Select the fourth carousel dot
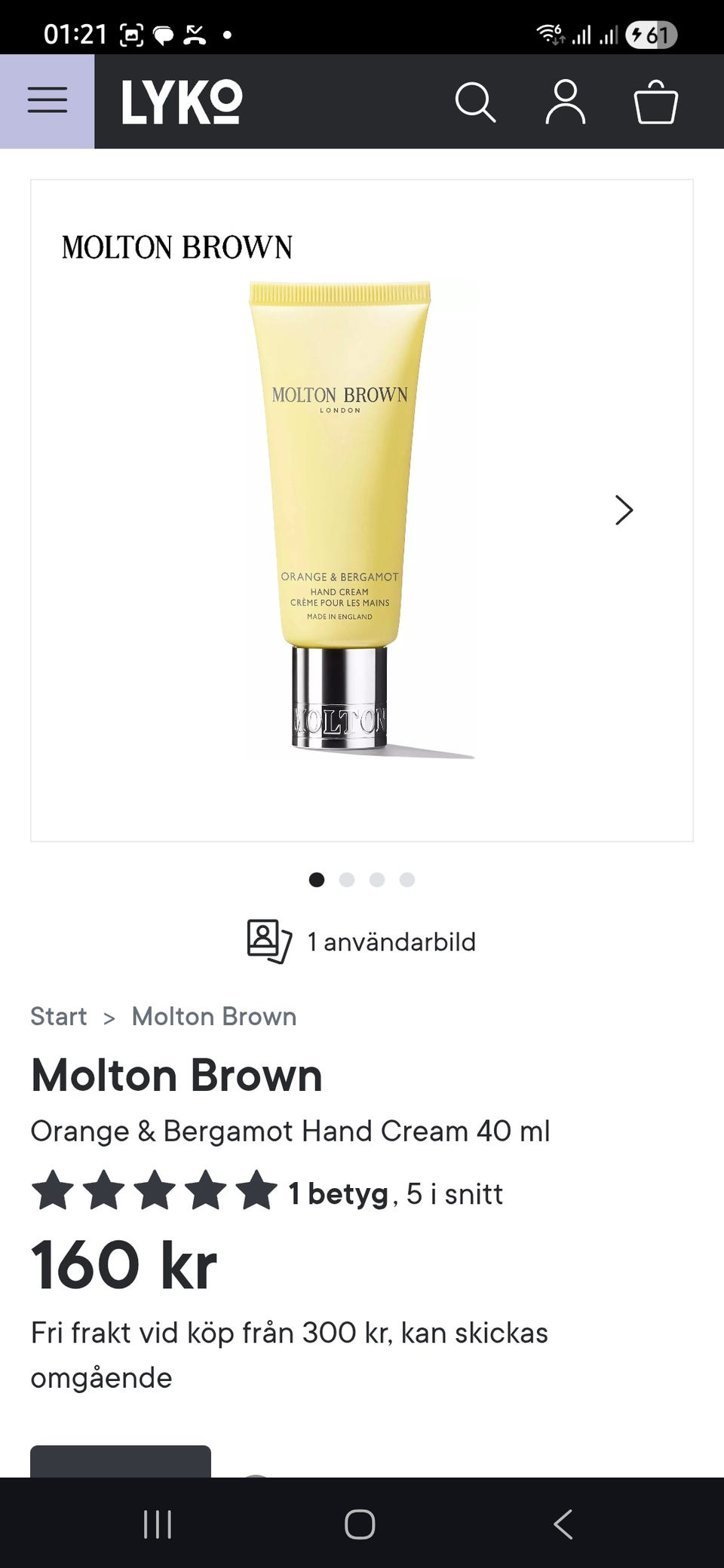This screenshot has height=1568, width=724. [x=407, y=880]
